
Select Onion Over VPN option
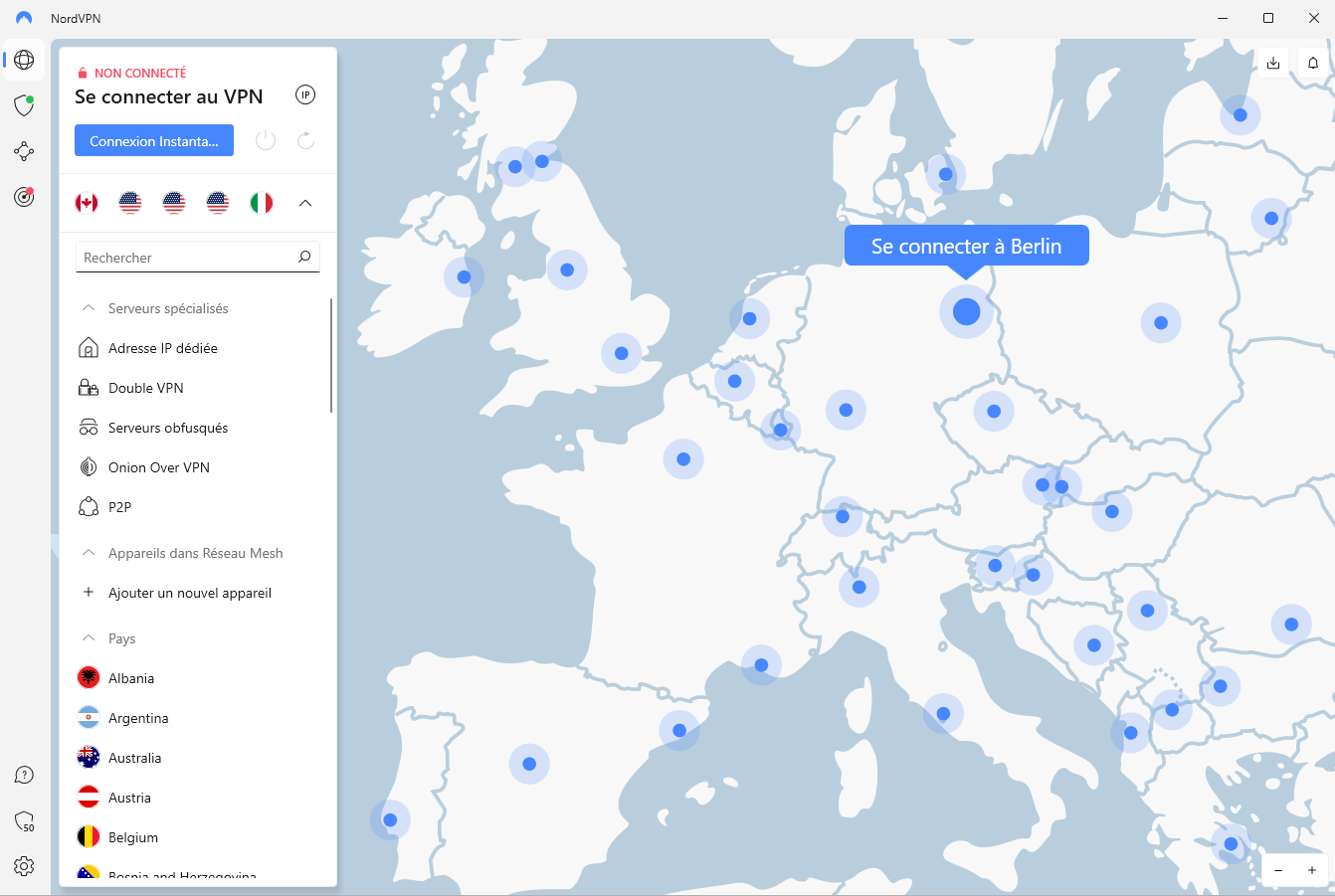click(x=158, y=467)
